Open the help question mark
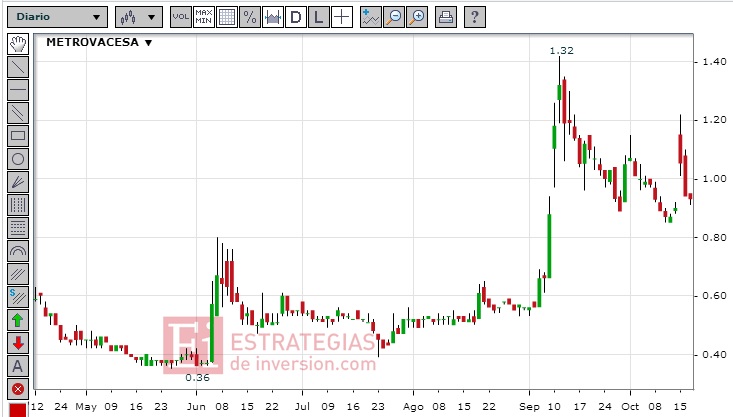This screenshot has width=733, height=417. pos(474,17)
